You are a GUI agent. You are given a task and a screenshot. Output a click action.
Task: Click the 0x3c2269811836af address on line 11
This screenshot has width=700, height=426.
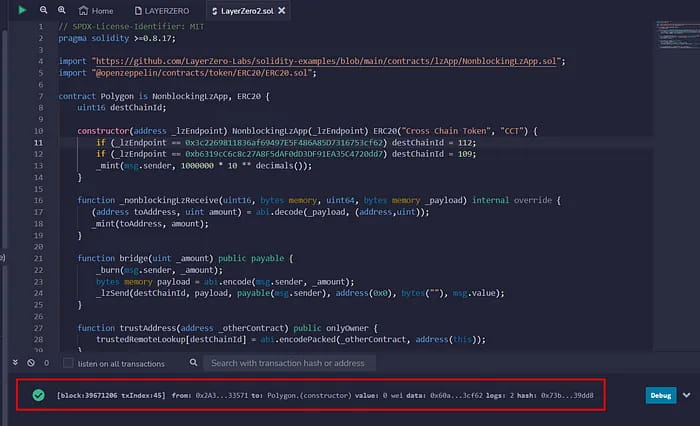click(284, 142)
